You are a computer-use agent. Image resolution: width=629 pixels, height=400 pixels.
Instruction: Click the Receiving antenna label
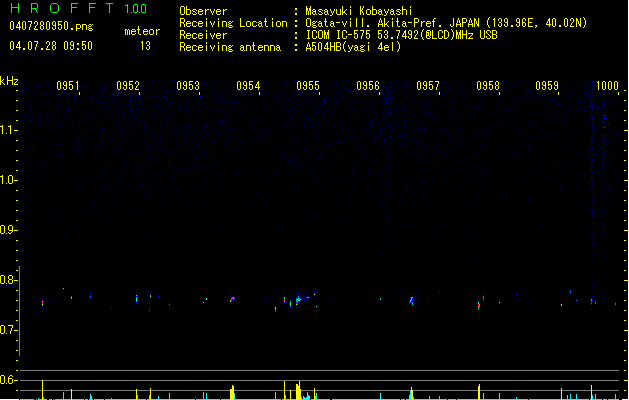coord(230,47)
